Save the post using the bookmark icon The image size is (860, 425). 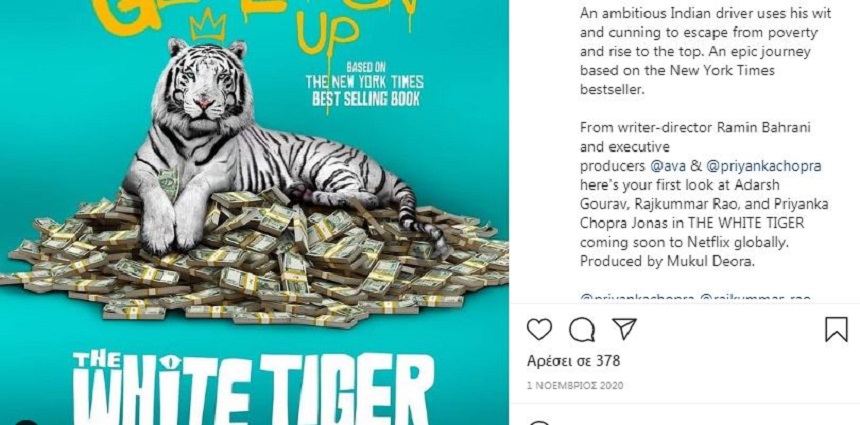(836, 330)
